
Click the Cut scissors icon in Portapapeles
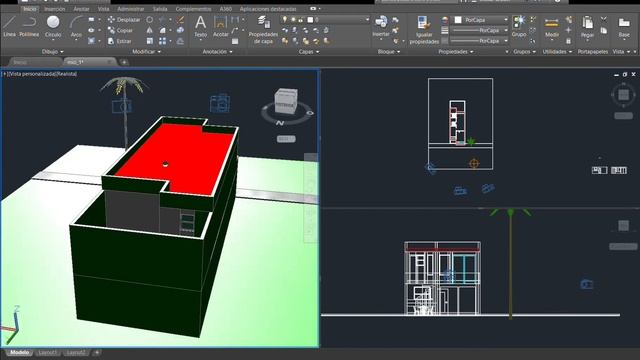604,19
